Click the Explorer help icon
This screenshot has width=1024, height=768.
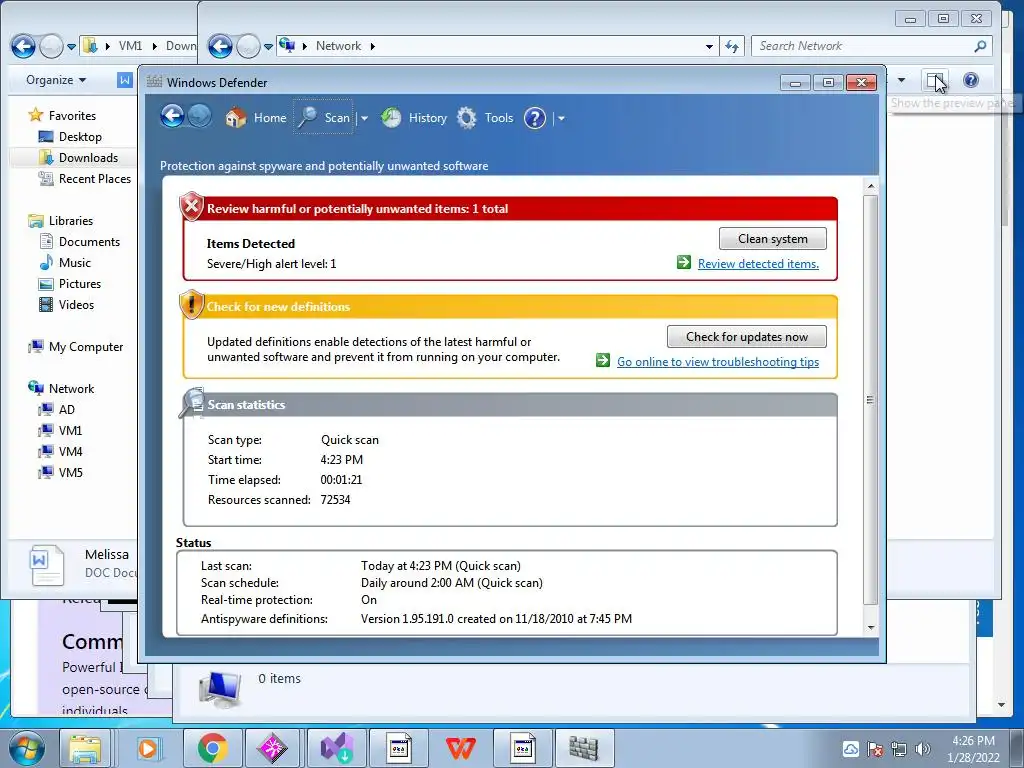click(x=971, y=80)
